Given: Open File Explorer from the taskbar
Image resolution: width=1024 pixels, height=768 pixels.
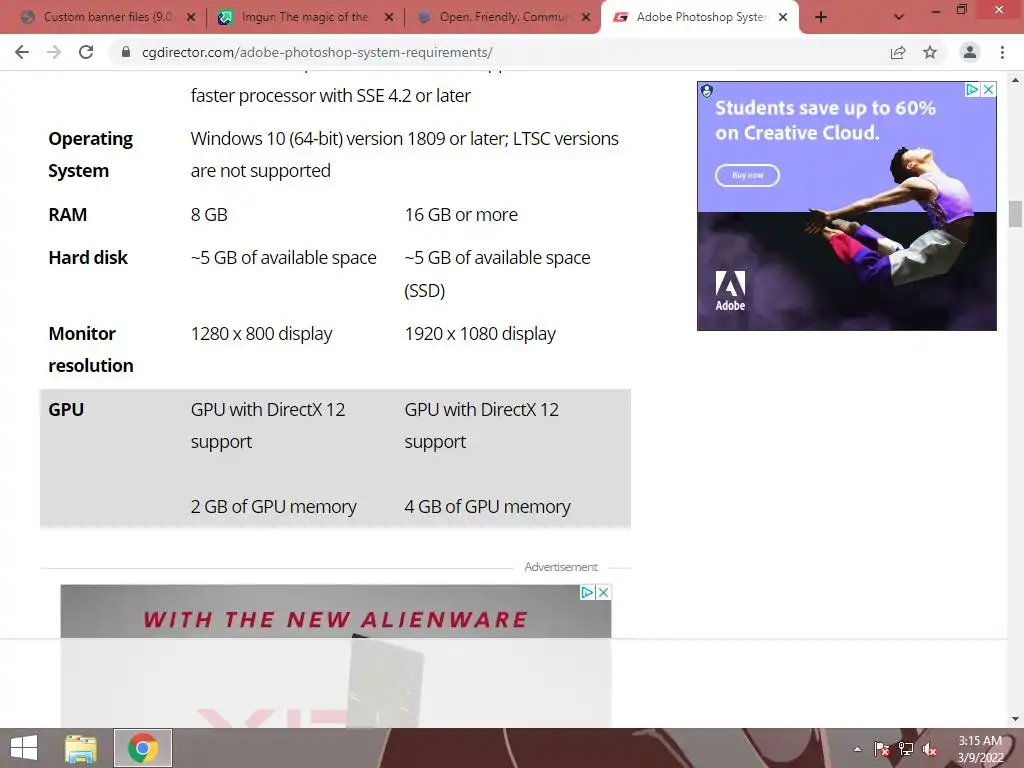Looking at the screenshot, I should pyautogui.click(x=80, y=748).
